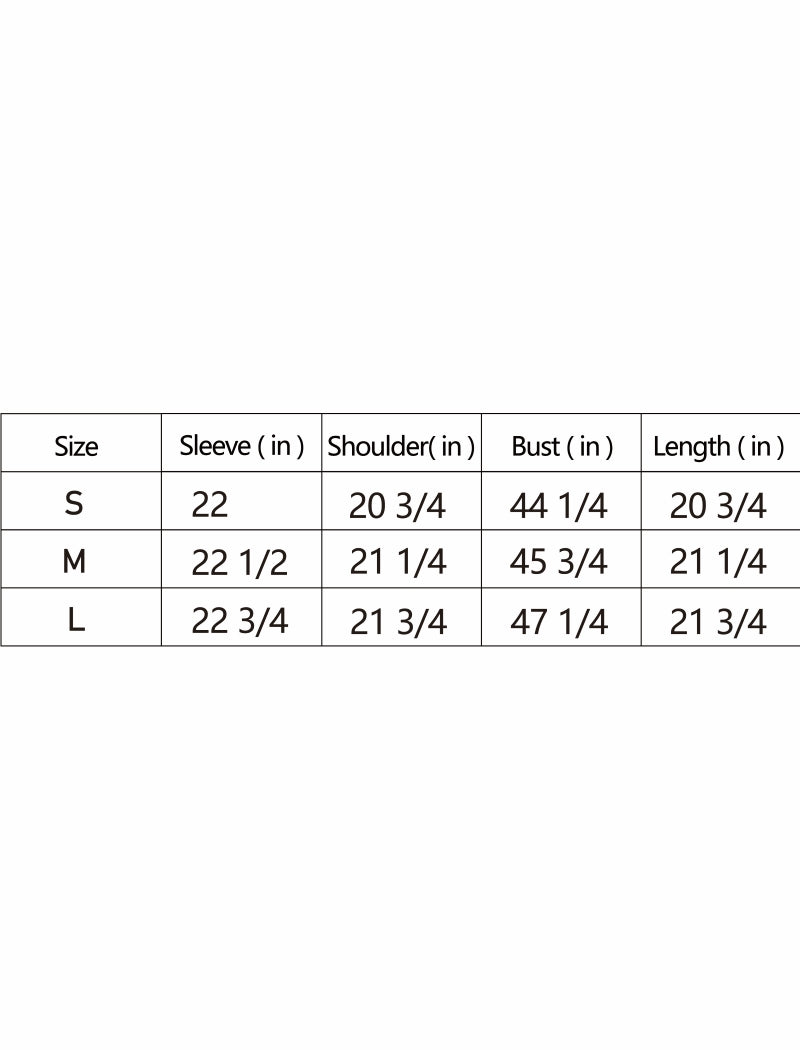This screenshot has width=800, height=1050.
Task: Click sleeve value 22 3/4 for size L
Action: pos(239,621)
